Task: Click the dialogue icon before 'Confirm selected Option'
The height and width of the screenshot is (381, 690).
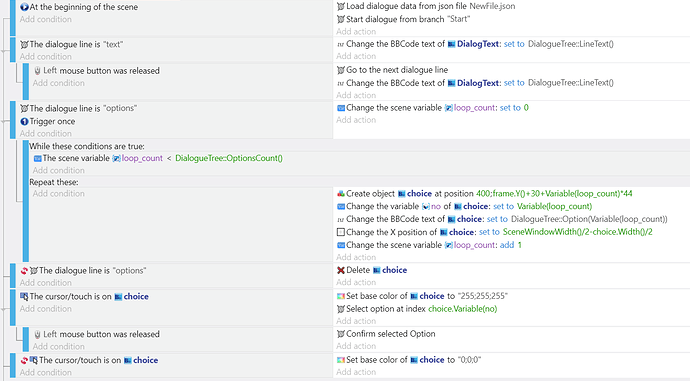Action: click(341, 334)
